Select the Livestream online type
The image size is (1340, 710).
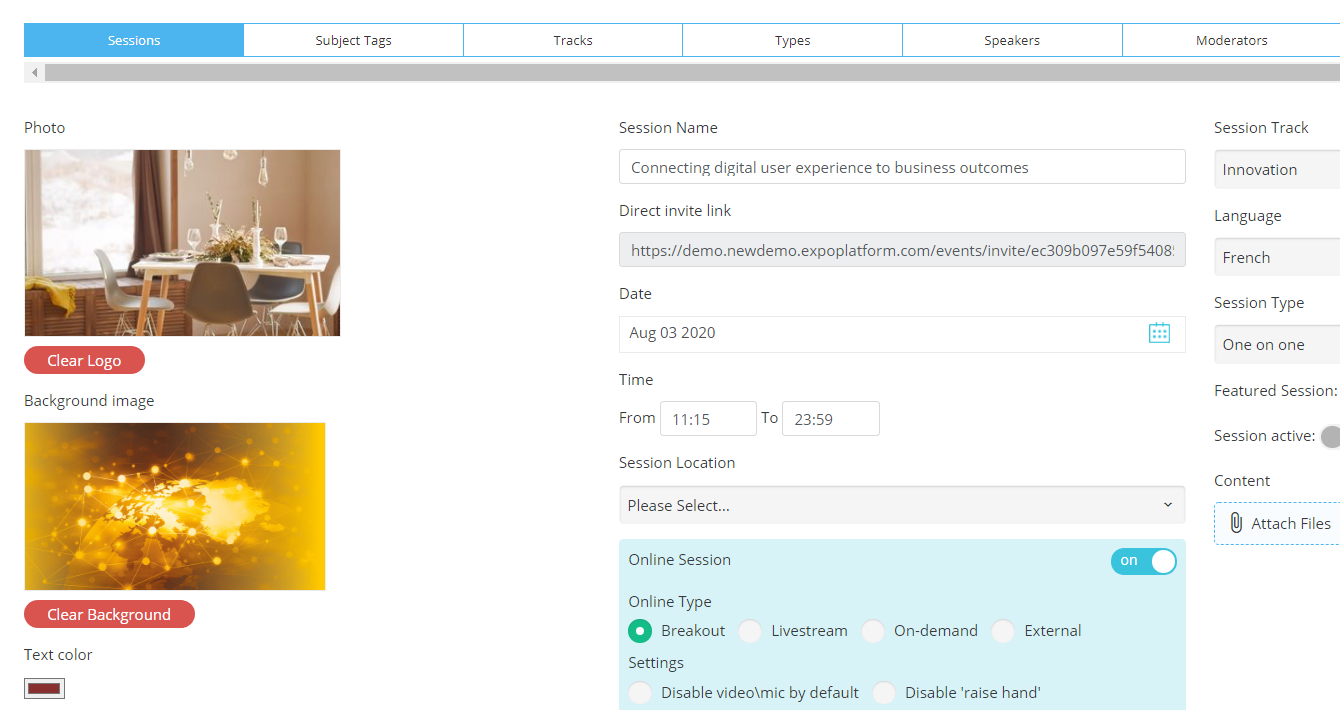coord(750,631)
